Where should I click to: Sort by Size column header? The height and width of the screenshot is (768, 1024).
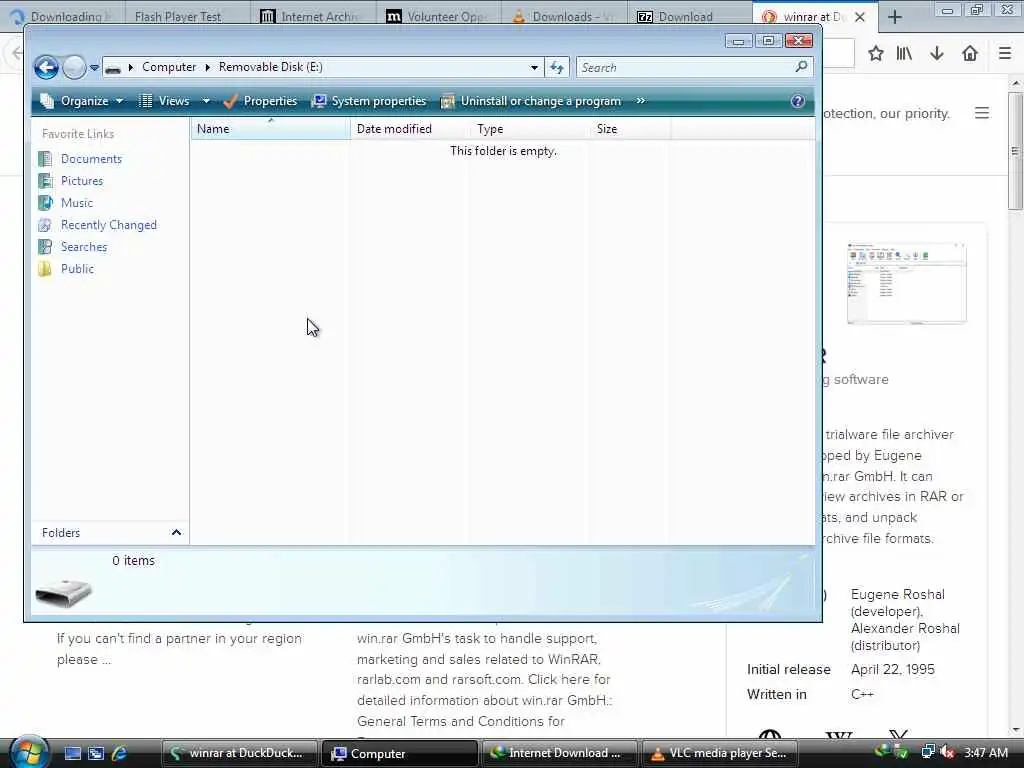tap(628, 129)
